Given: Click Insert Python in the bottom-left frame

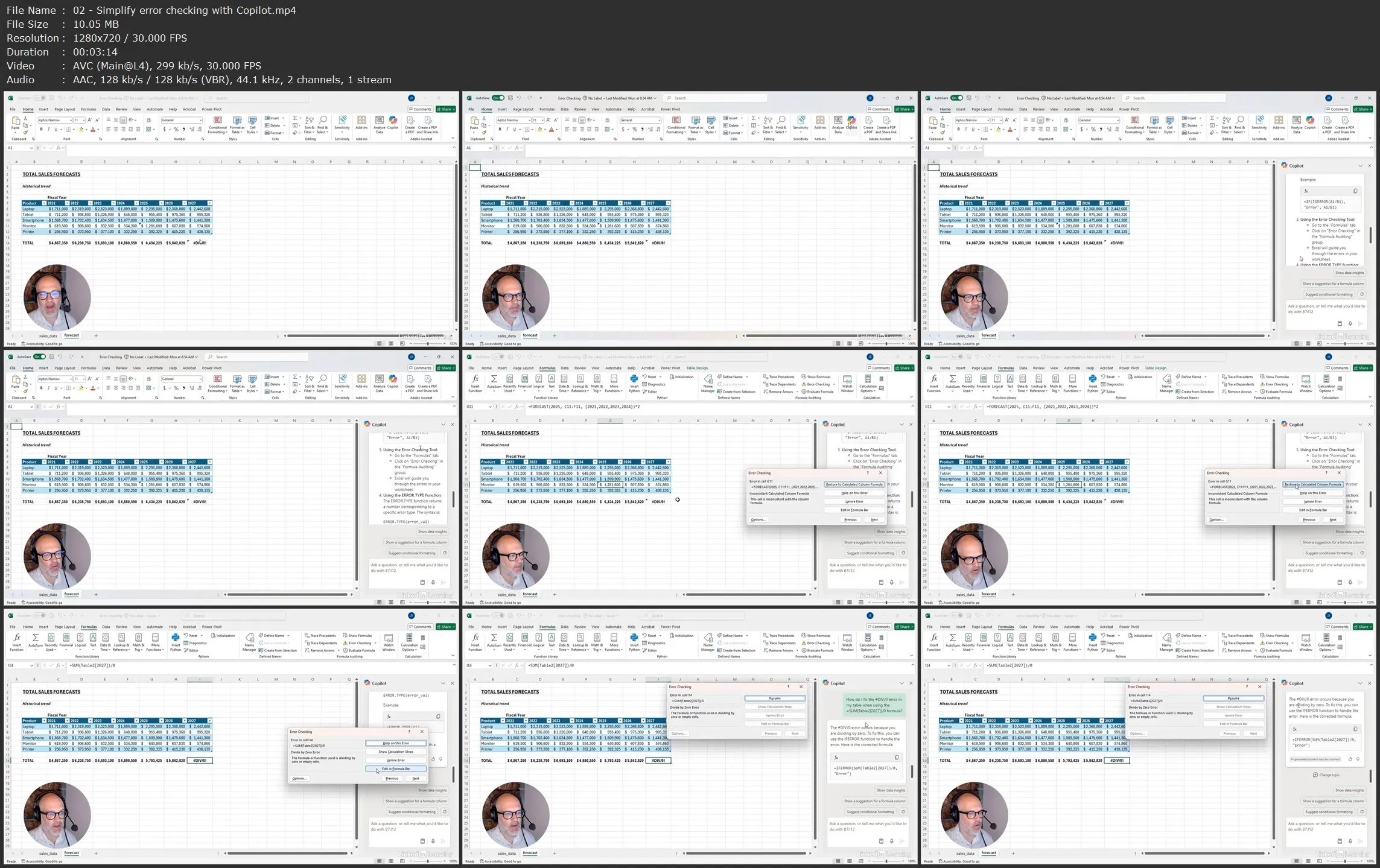Looking at the screenshot, I should (x=176, y=642).
